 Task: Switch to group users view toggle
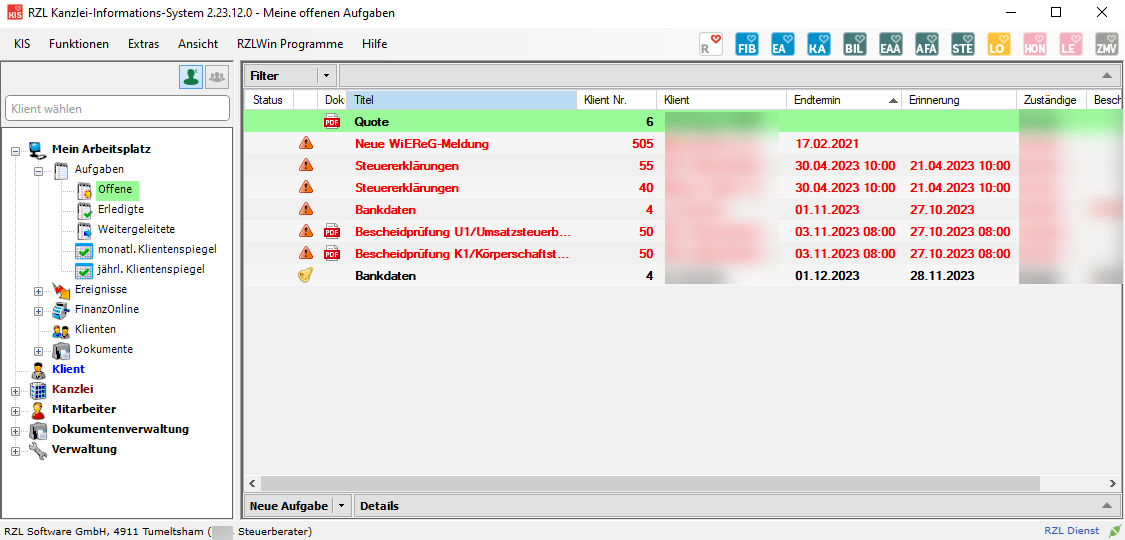tap(216, 77)
